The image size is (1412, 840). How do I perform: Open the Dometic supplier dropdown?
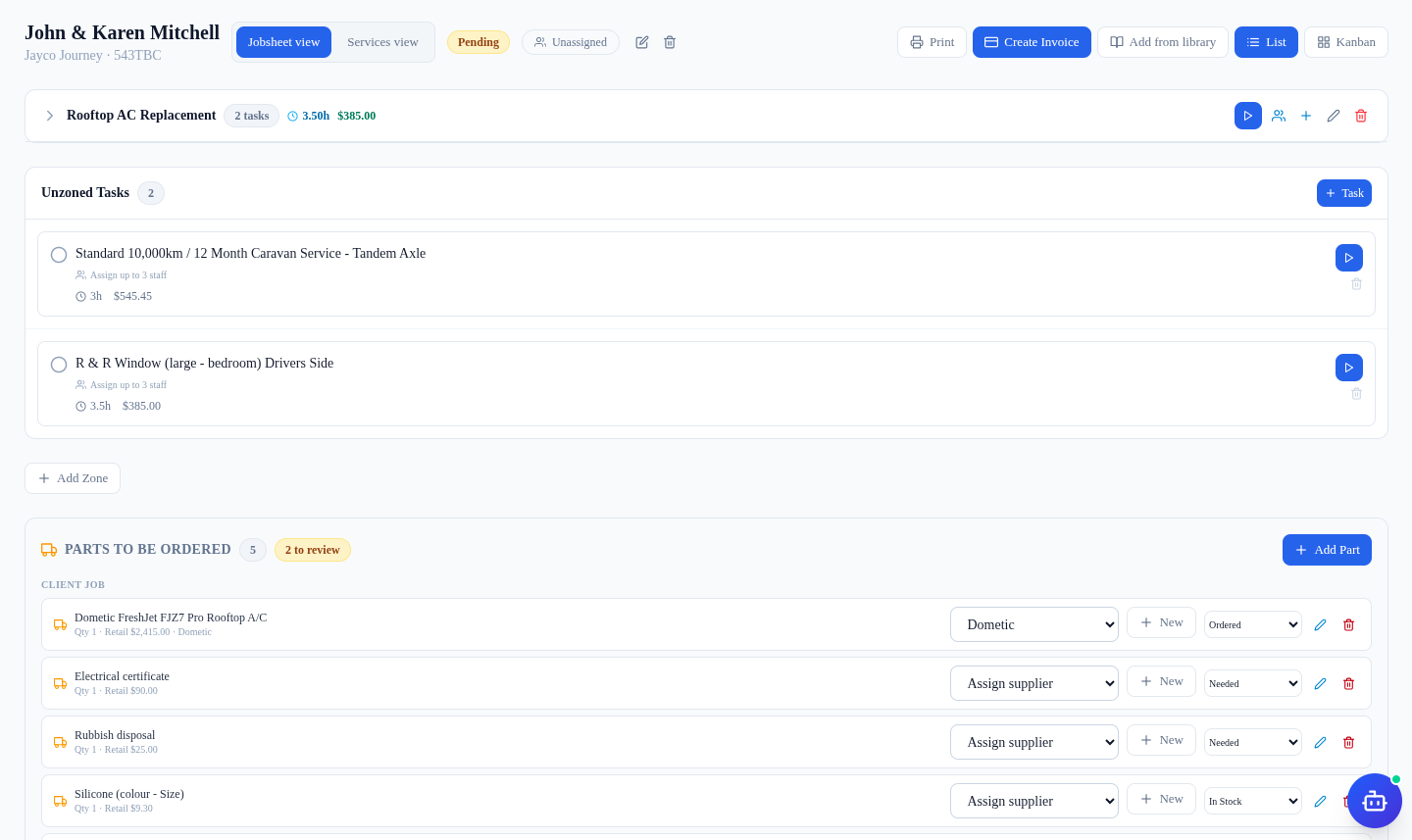tap(1034, 624)
